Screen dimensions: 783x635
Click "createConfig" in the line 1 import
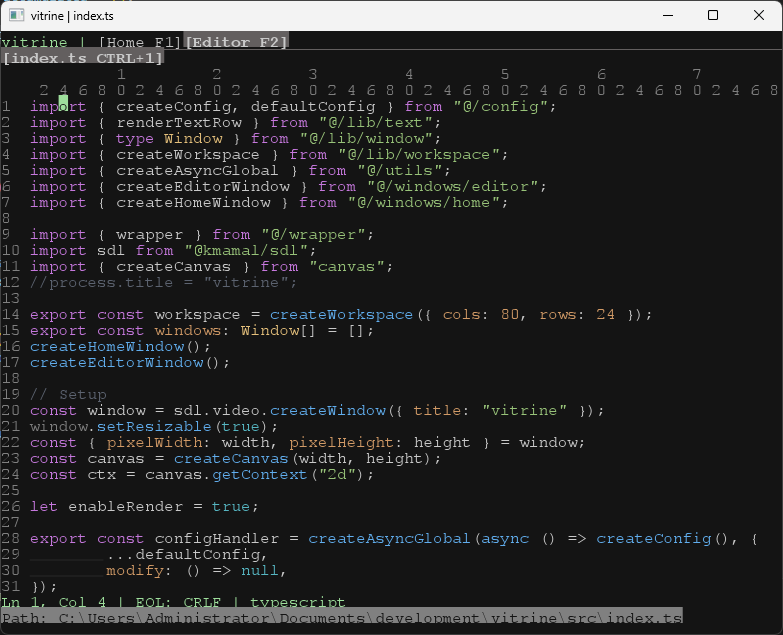coord(174,106)
